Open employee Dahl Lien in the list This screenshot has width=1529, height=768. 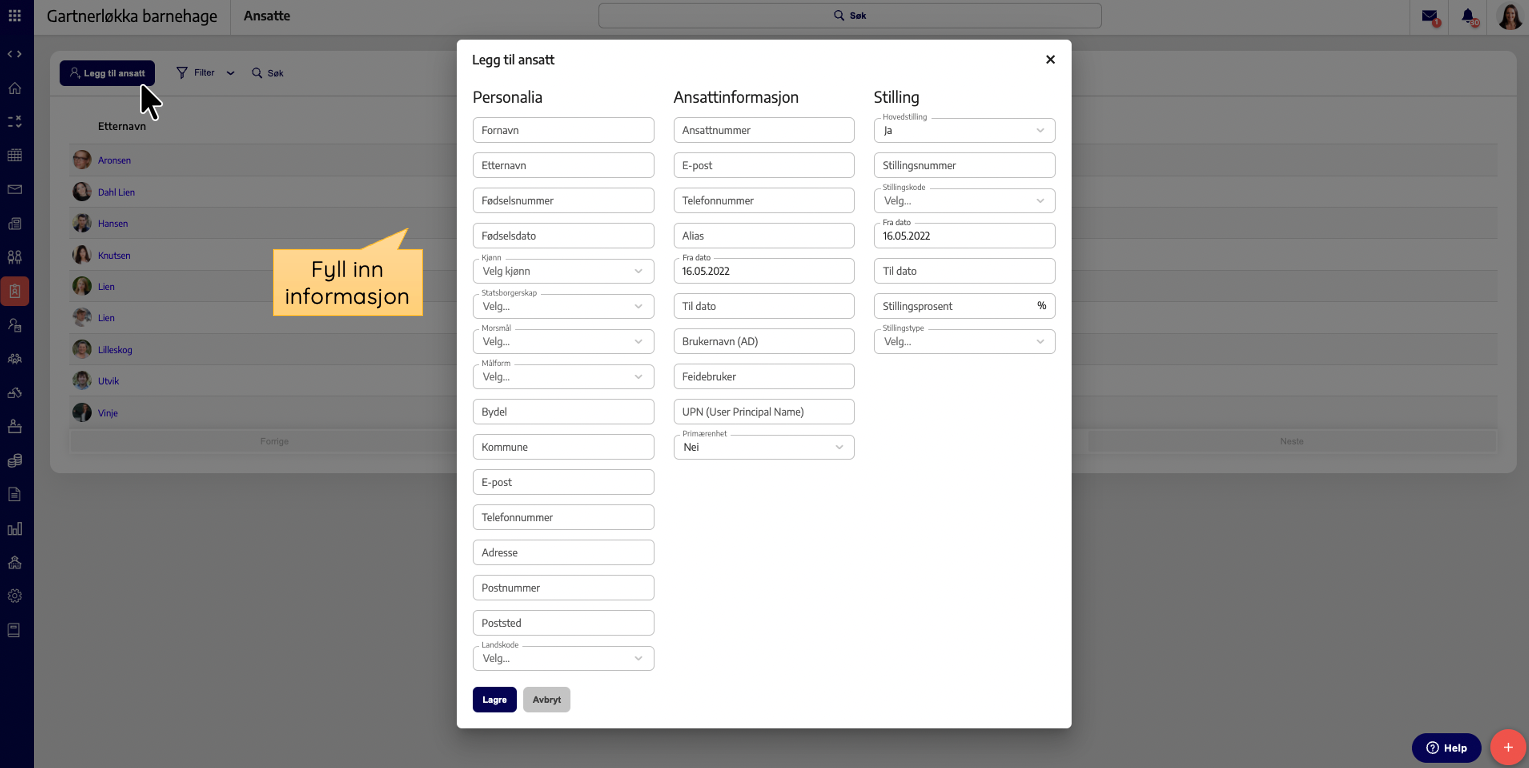point(116,192)
